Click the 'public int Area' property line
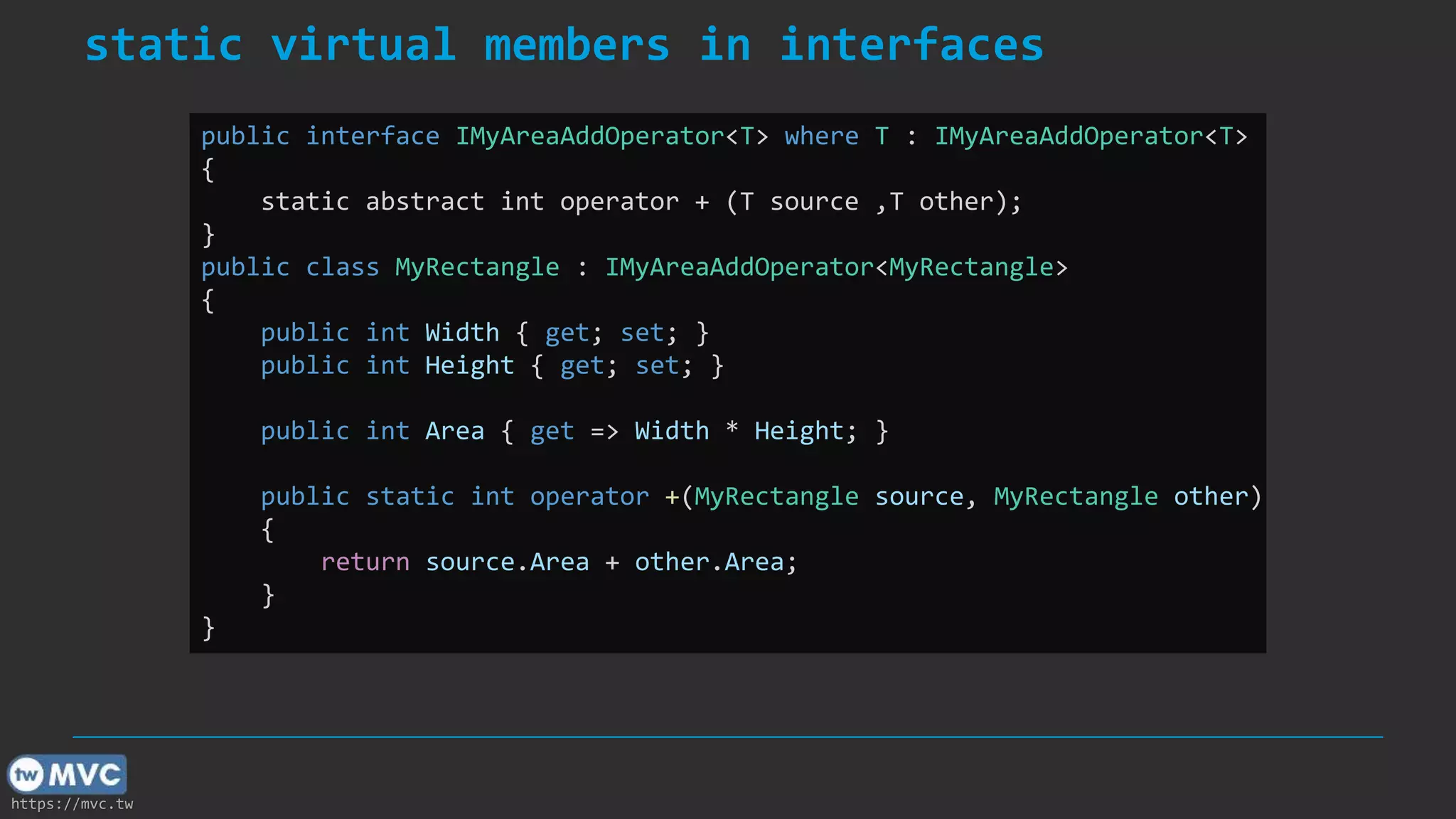The image size is (1456, 819). point(574,431)
